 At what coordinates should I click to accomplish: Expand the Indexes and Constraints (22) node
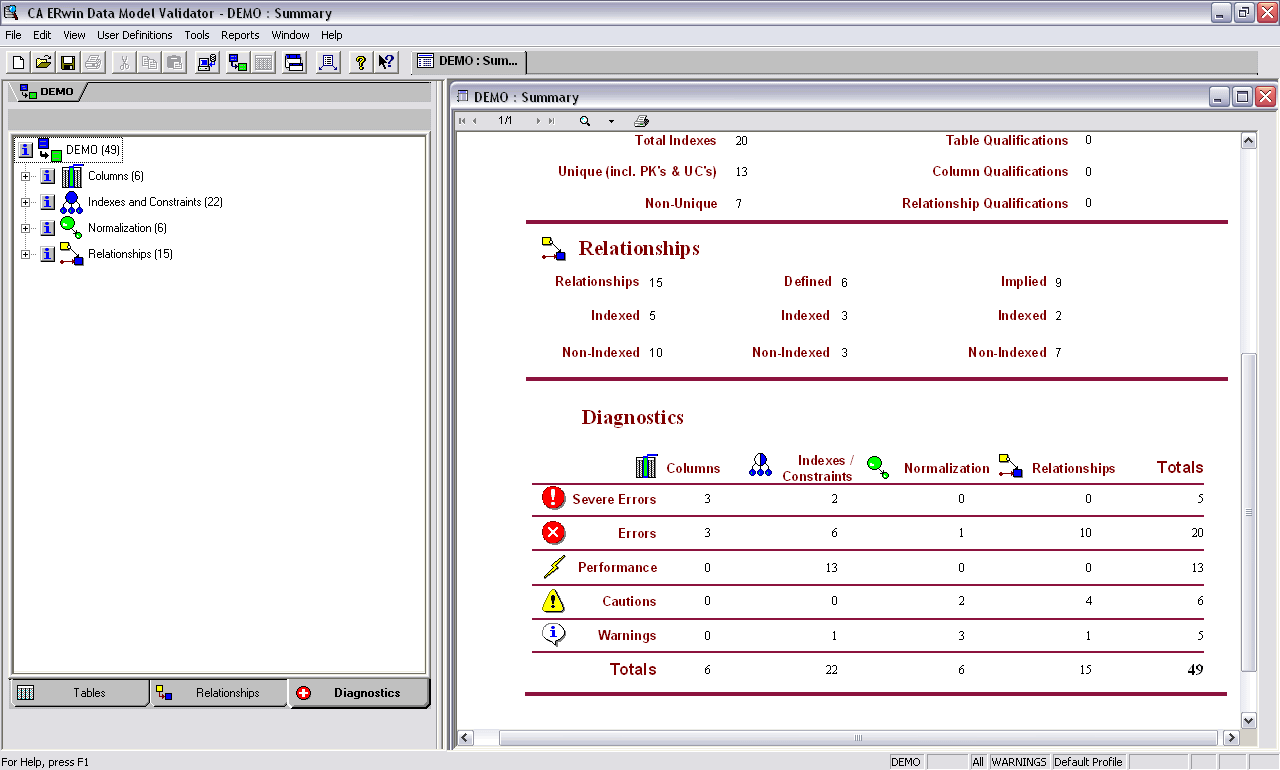[25, 202]
